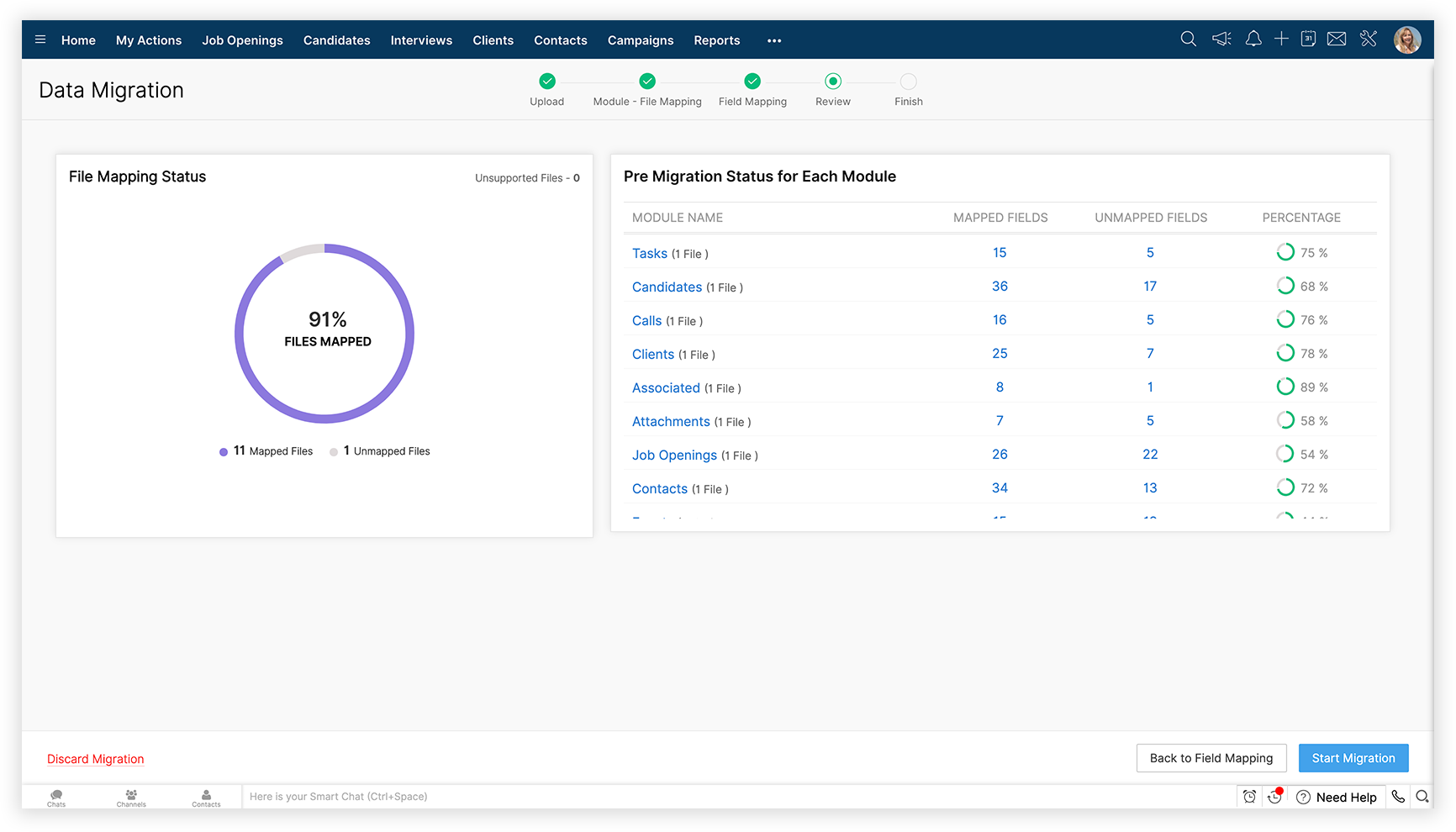Screen dimensions: 1456x832
Task: Open the search magnifier in top navbar
Action: pos(1188,39)
